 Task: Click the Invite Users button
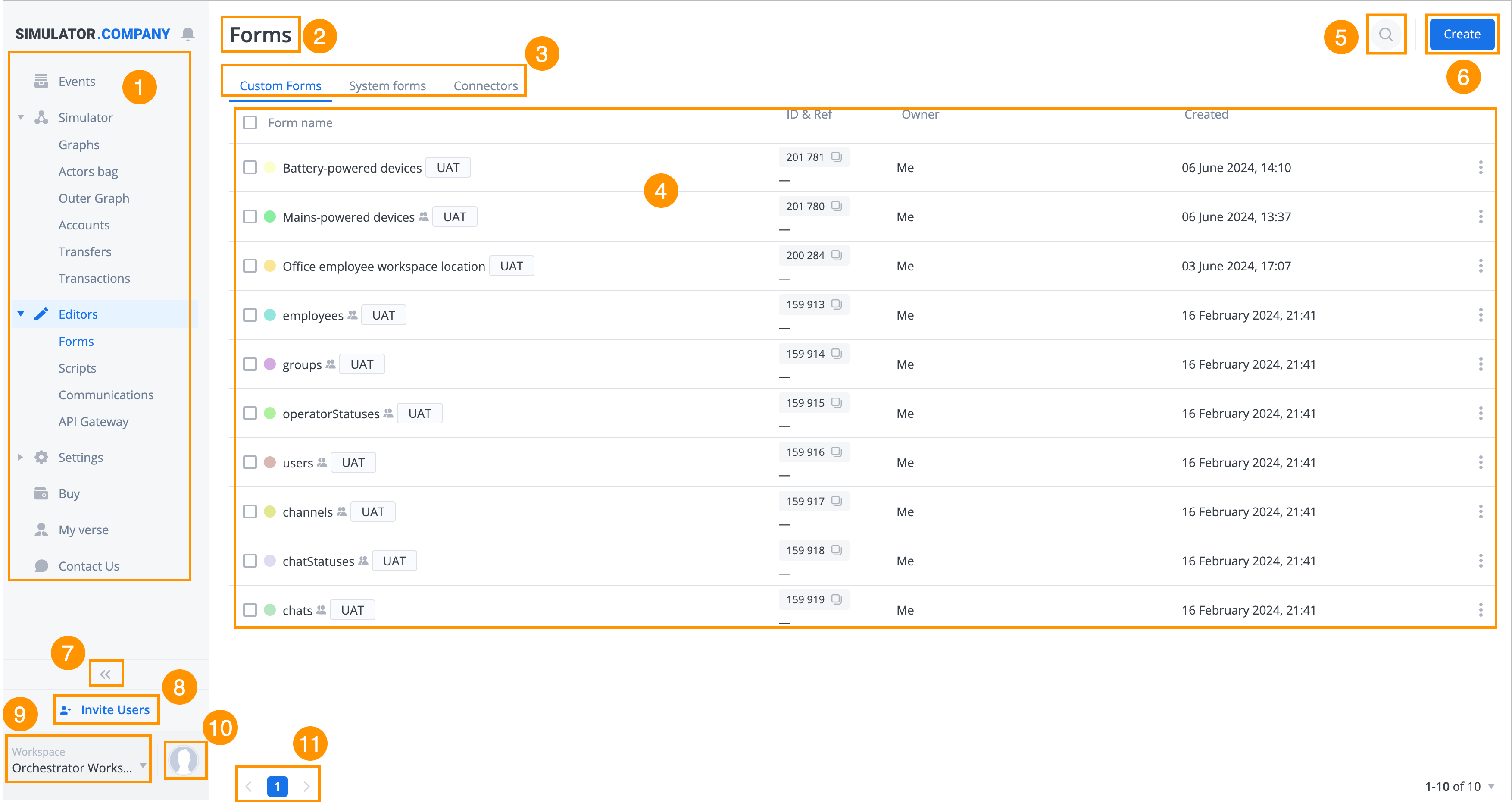(106, 709)
